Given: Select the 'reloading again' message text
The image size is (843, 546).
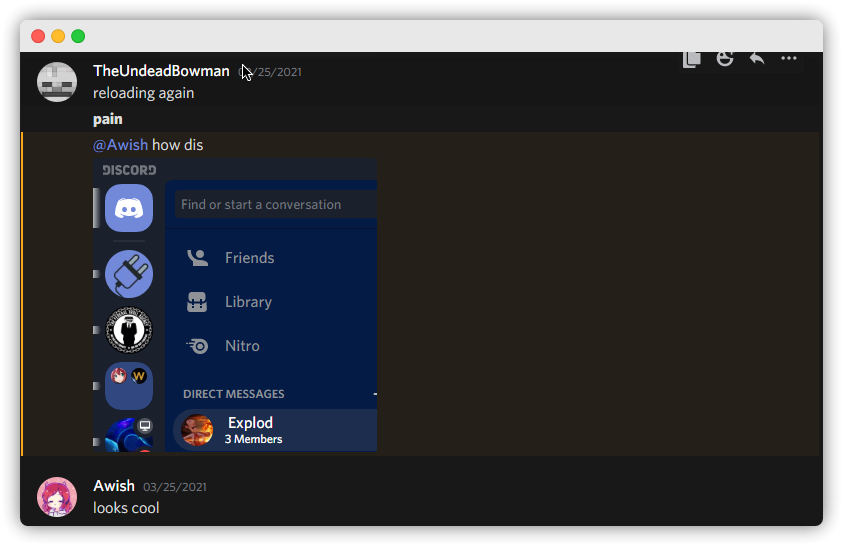Looking at the screenshot, I should pos(144,93).
